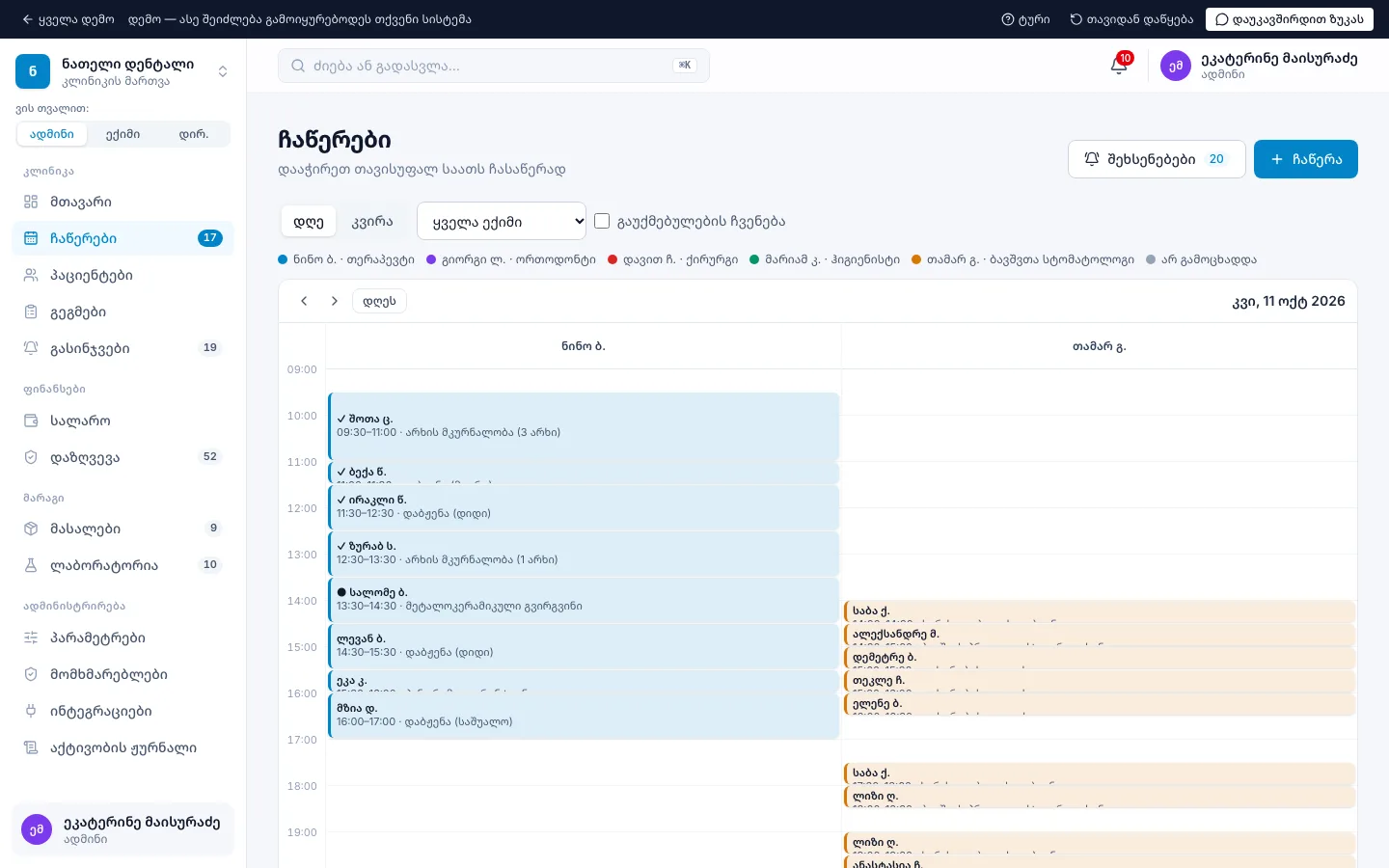Image resolution: width=1389 pixels, height=868 pixels.
Task: Enable the გაუქმებულების ჩვენება checkbox
Action: (602, 221)
